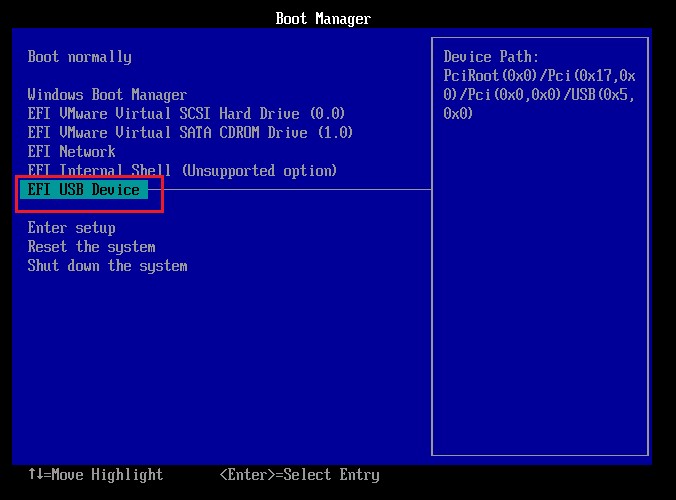
Task: Click the <Enter>=Select Entry hint
Action: point(299,475)
